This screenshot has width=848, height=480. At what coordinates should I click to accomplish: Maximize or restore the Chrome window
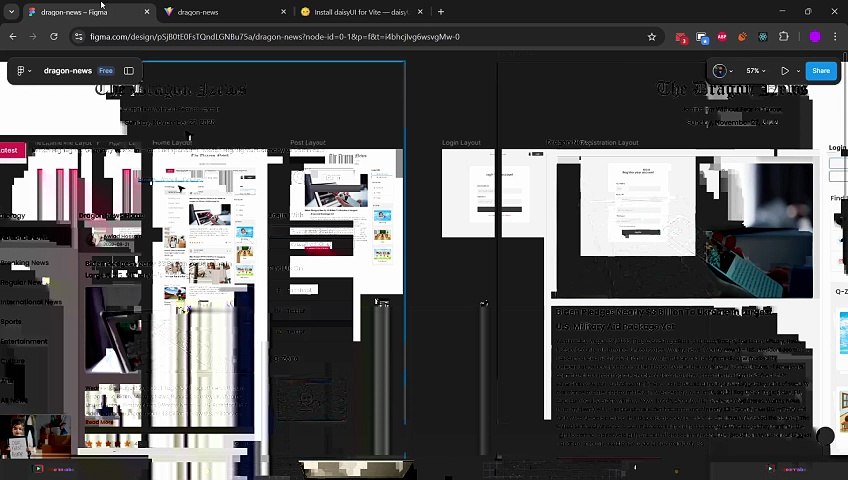tap(808, 11)
